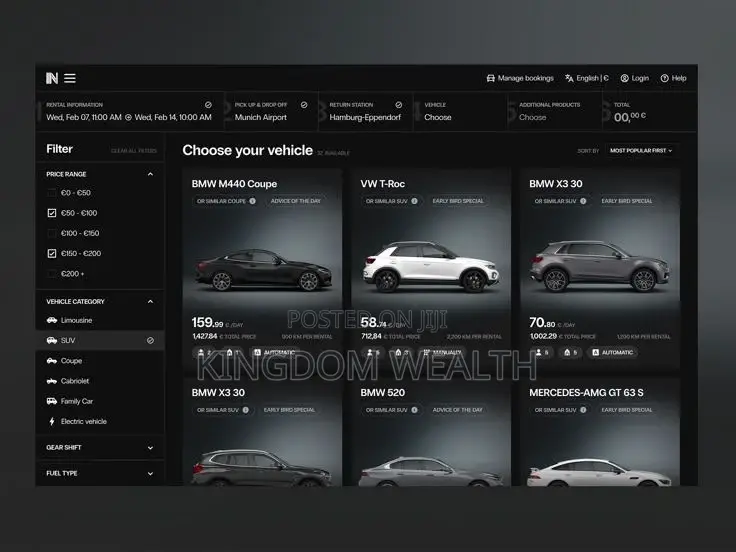
Task: Collapse the Price Range section
Action: (150, 174)
